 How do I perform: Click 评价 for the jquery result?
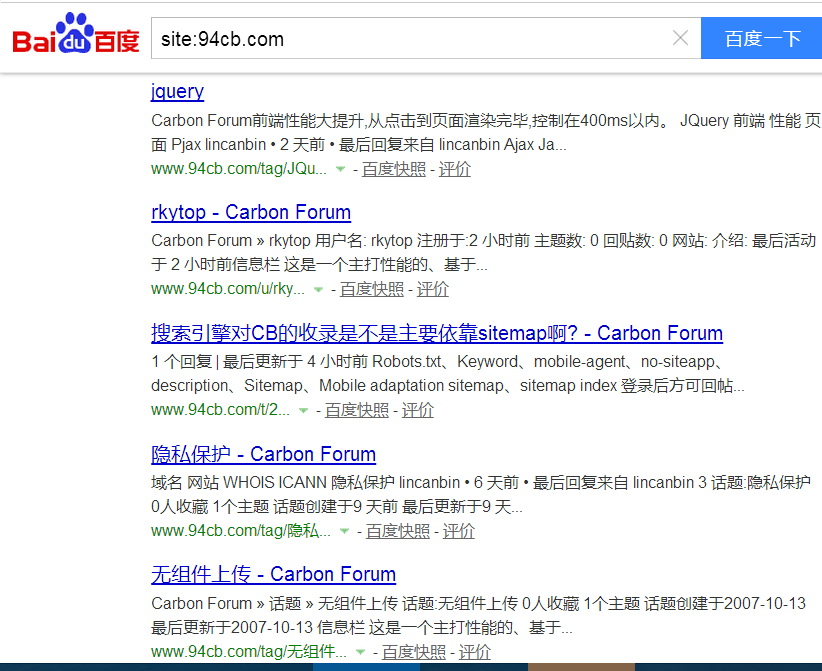[455, 169]
